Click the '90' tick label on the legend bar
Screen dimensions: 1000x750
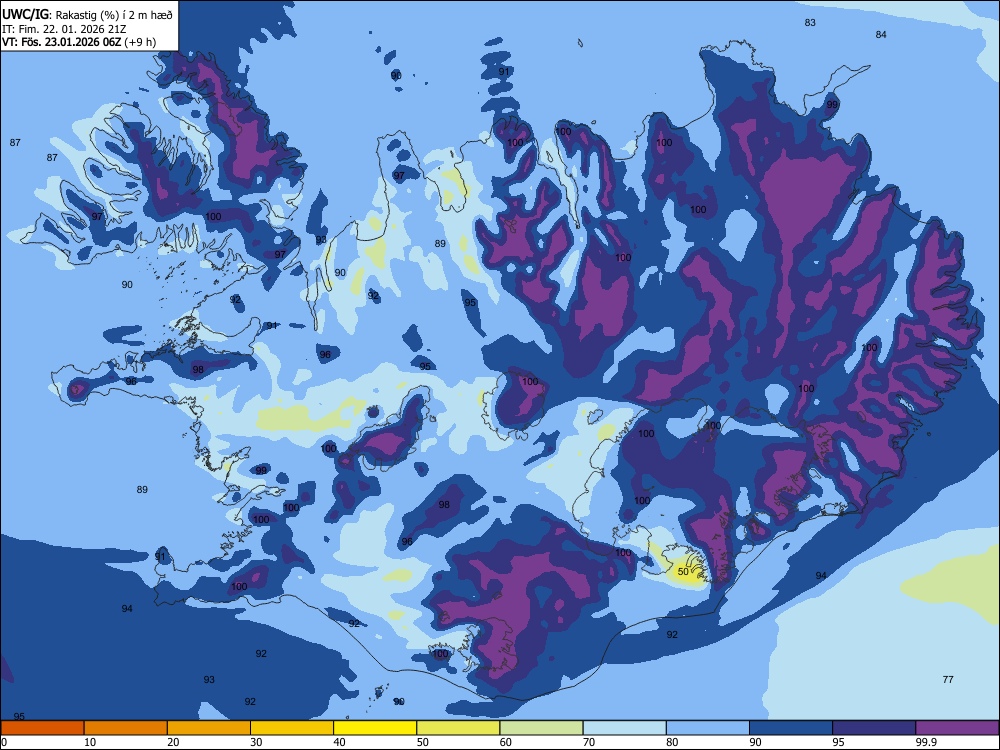pyautogui.click(x=755, y=742)
